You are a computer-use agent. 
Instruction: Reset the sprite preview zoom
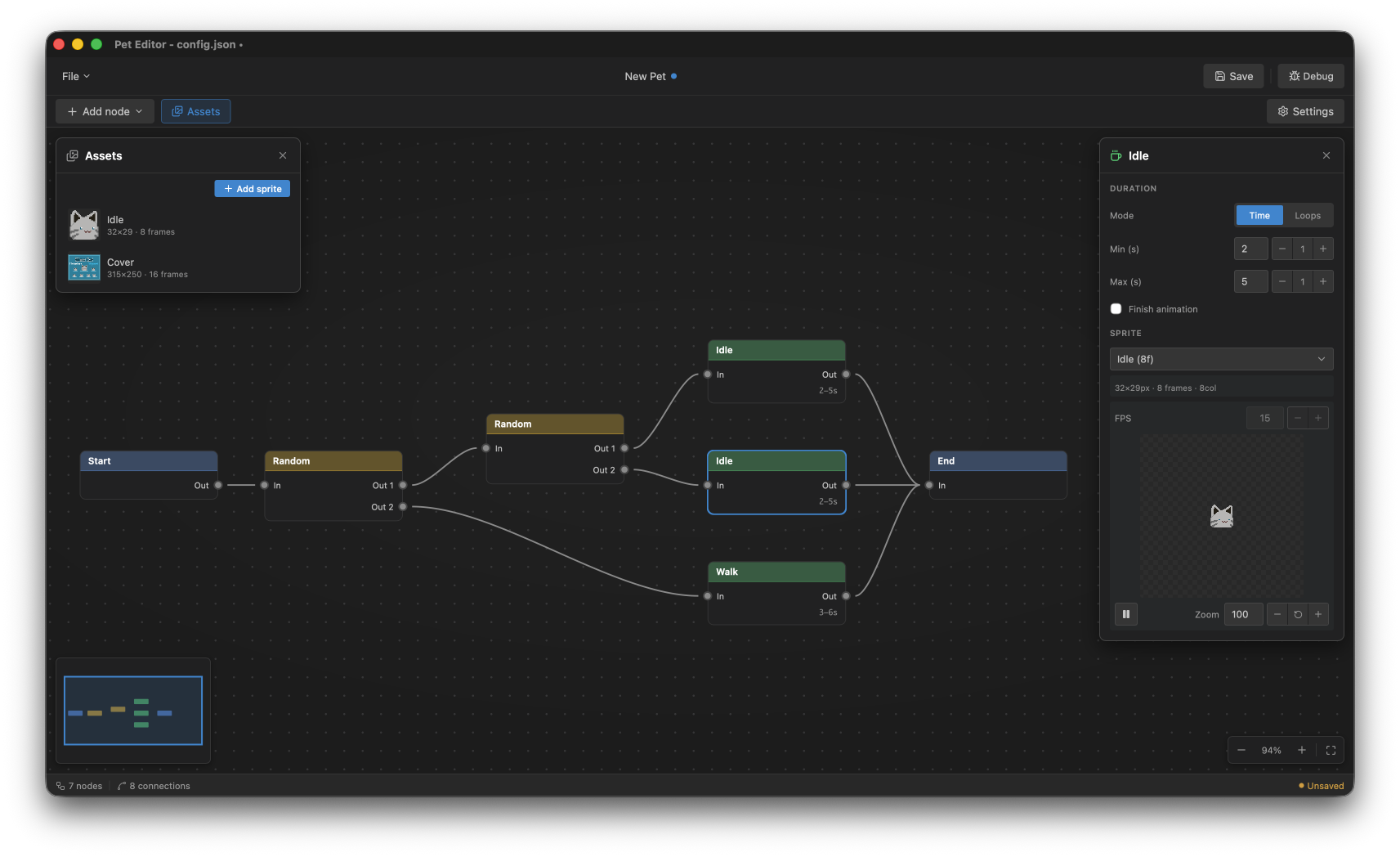click(1297, 614)
